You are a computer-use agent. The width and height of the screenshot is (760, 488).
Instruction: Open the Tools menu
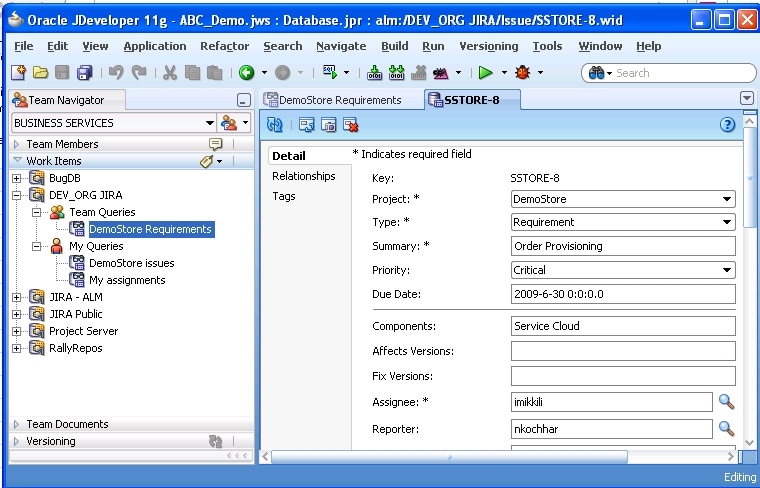click(x=547, y=46)
